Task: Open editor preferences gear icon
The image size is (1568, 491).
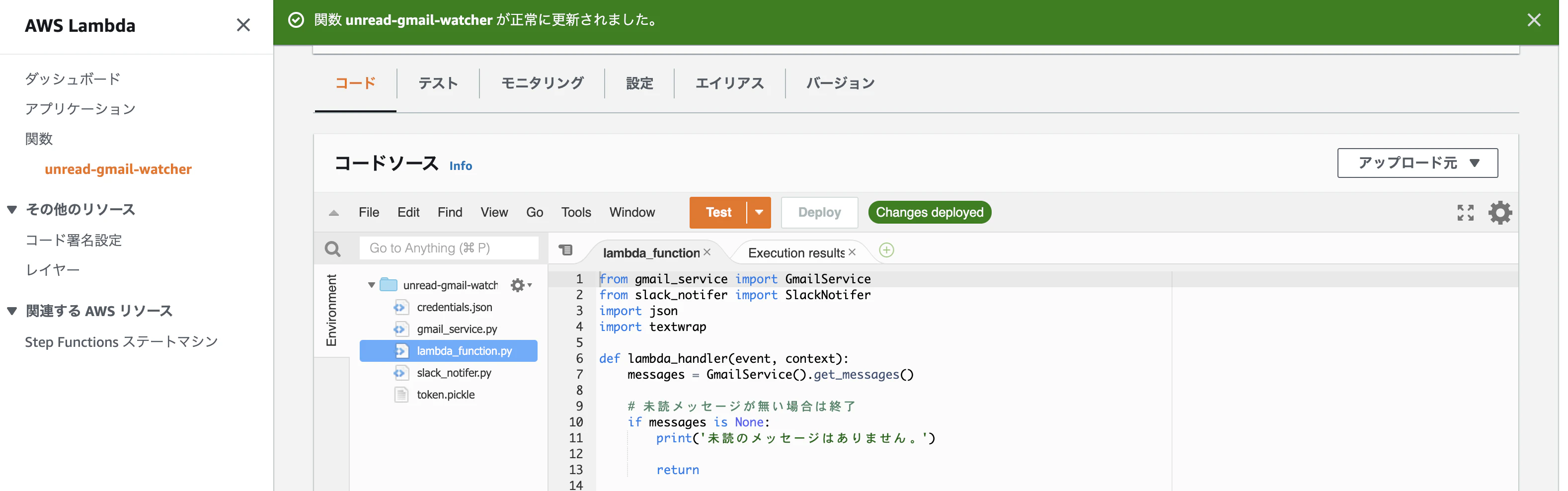Action: 1500,213
